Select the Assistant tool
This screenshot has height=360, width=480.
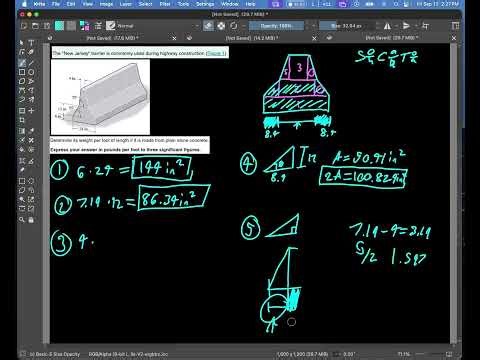(22, 161)
